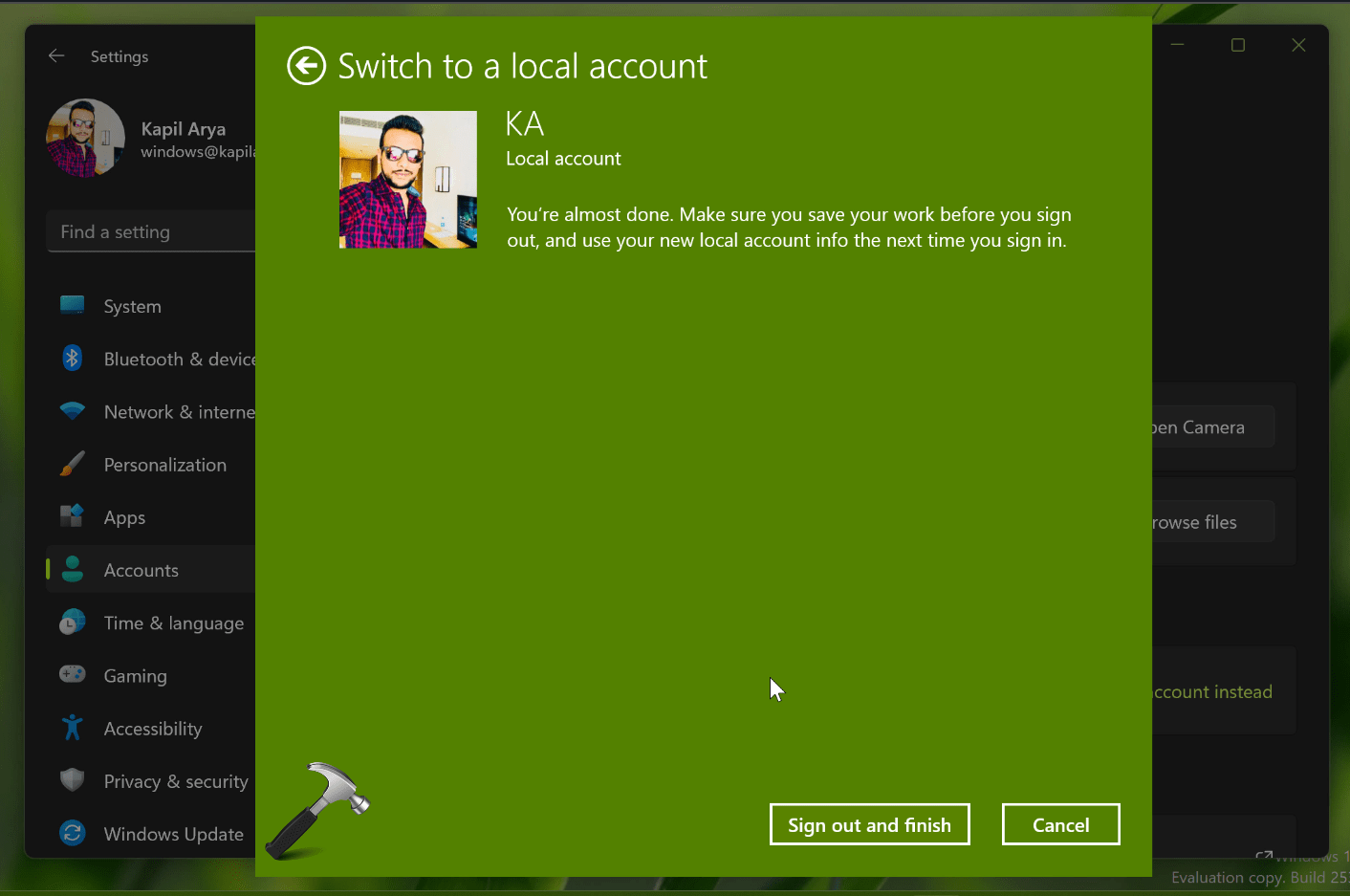Image resolution: width=1350 pixels, height=896 pixels.
Task: Click the green back arrow in the dialog
Action: (306, 66)
